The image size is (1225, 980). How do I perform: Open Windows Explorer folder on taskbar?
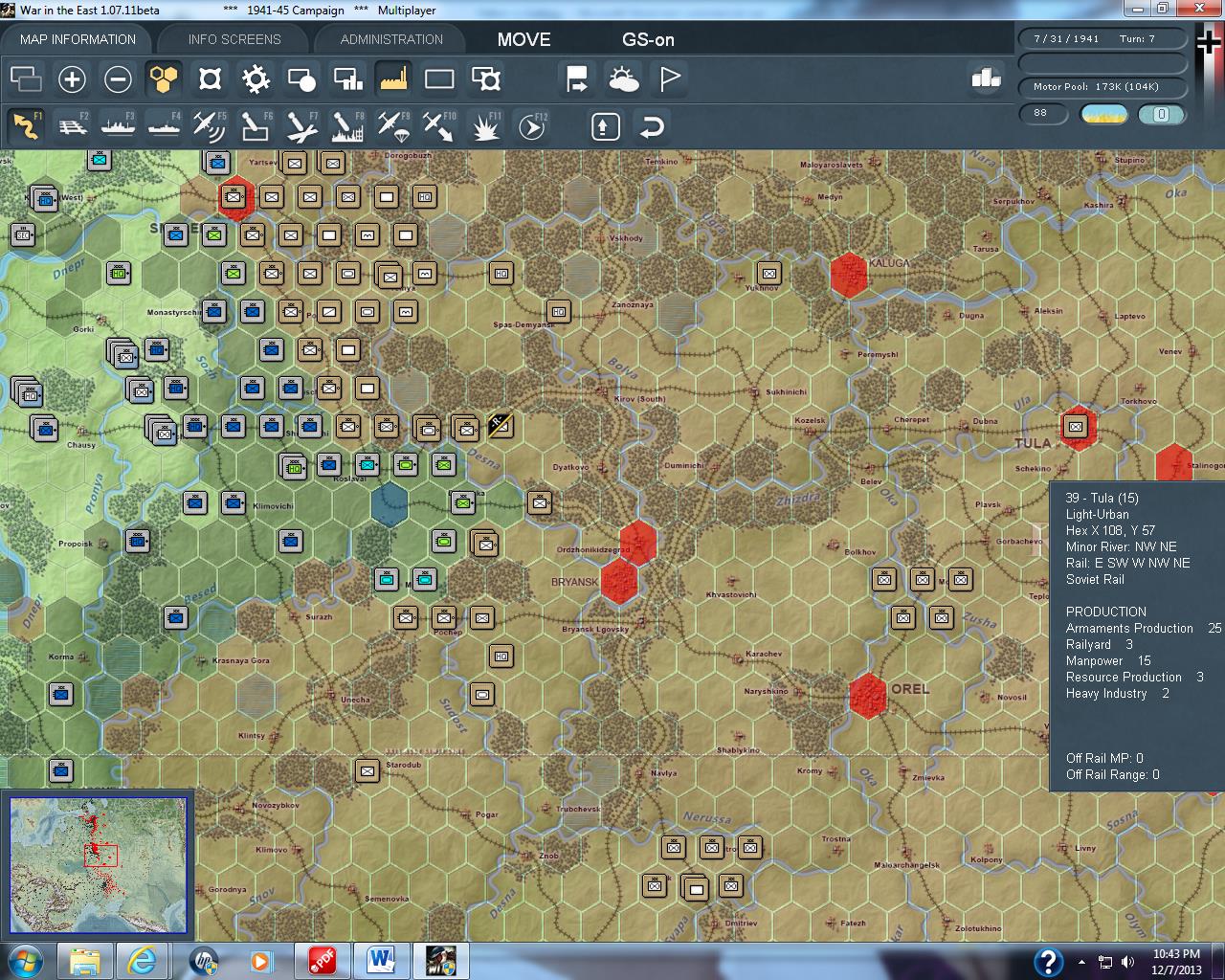pyautogui.click(x=85, y=960)
